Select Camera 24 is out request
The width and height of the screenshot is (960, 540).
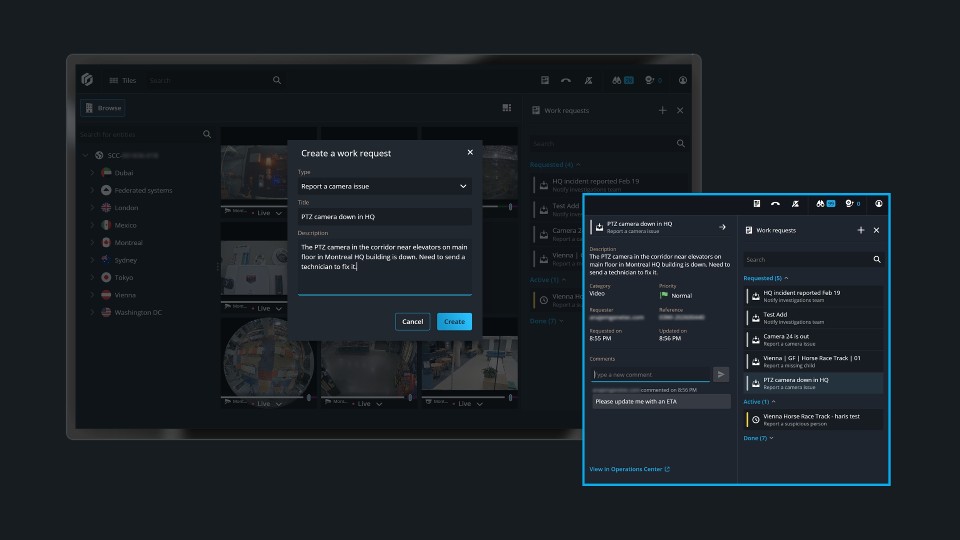814,339
